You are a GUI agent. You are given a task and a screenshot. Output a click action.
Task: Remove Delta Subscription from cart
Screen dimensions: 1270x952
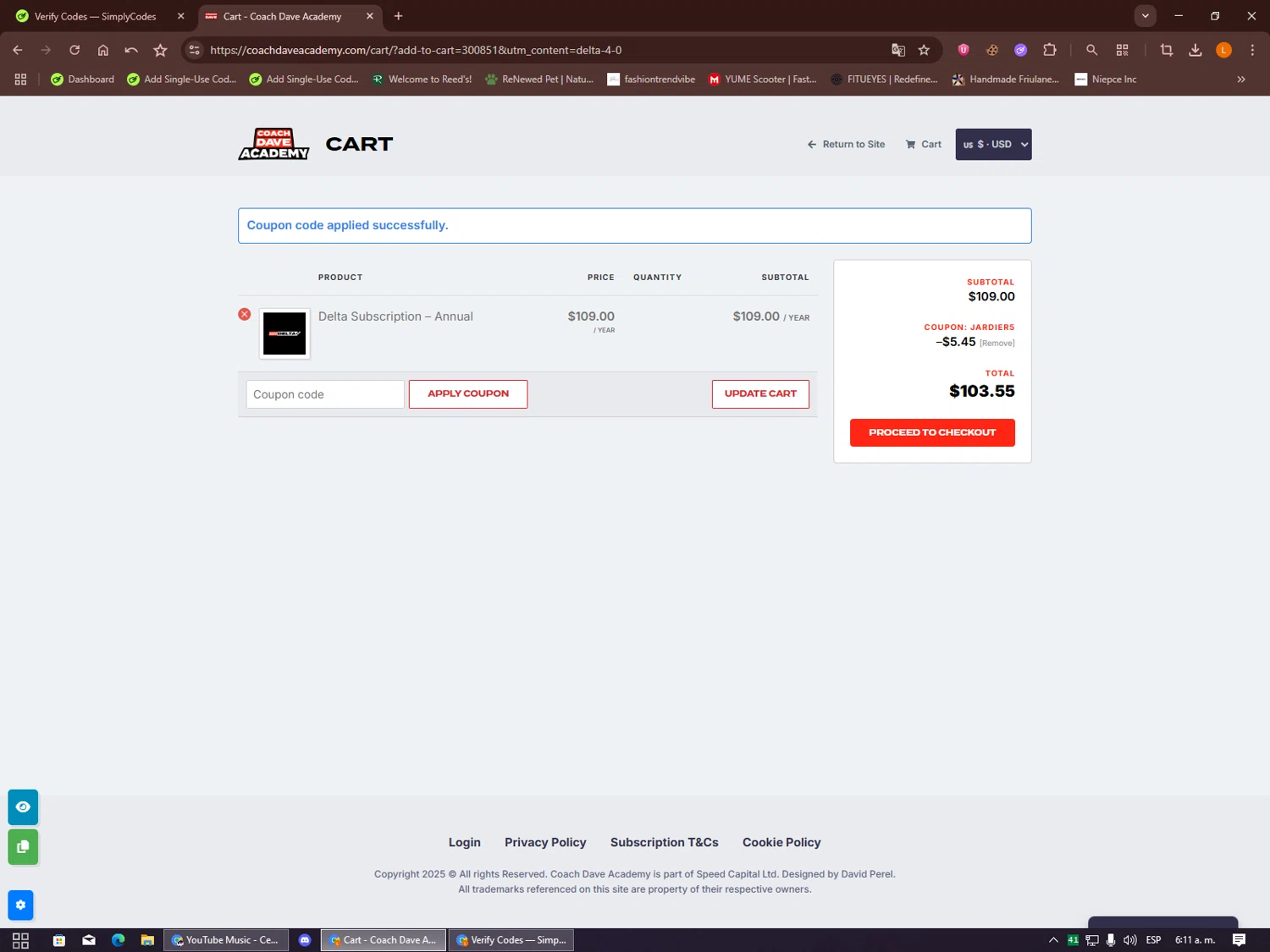coord(245,314)
